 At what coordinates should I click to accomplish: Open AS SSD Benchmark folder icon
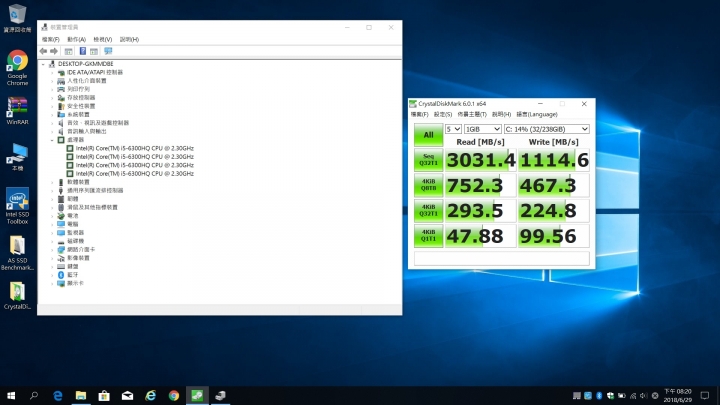[x=17, y=253]
